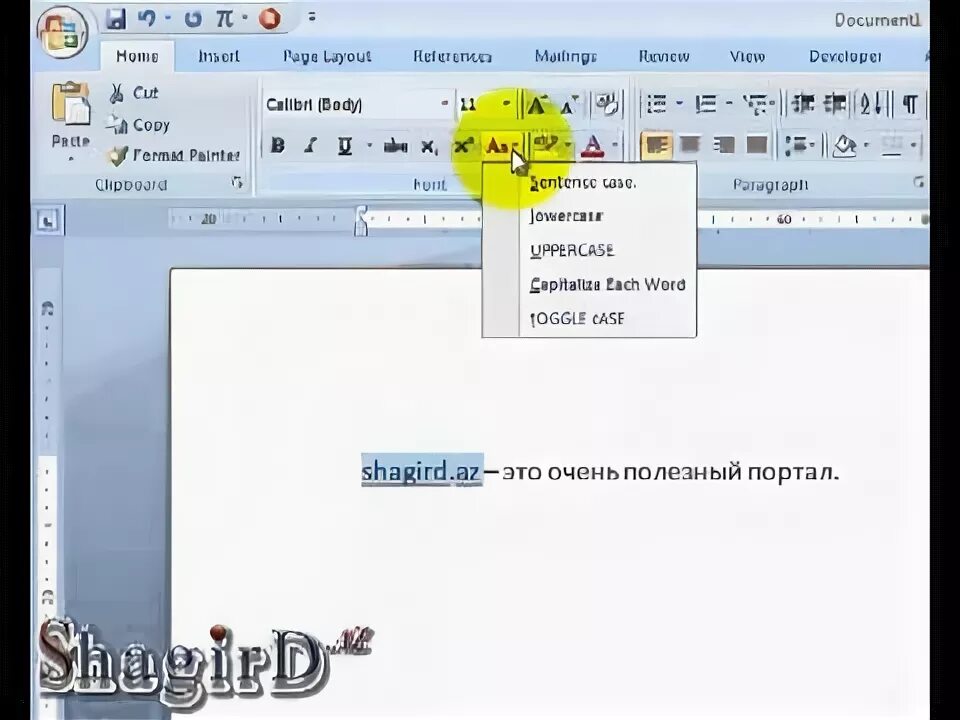
Task: Choose lowercase option
Action: (567, 216)
